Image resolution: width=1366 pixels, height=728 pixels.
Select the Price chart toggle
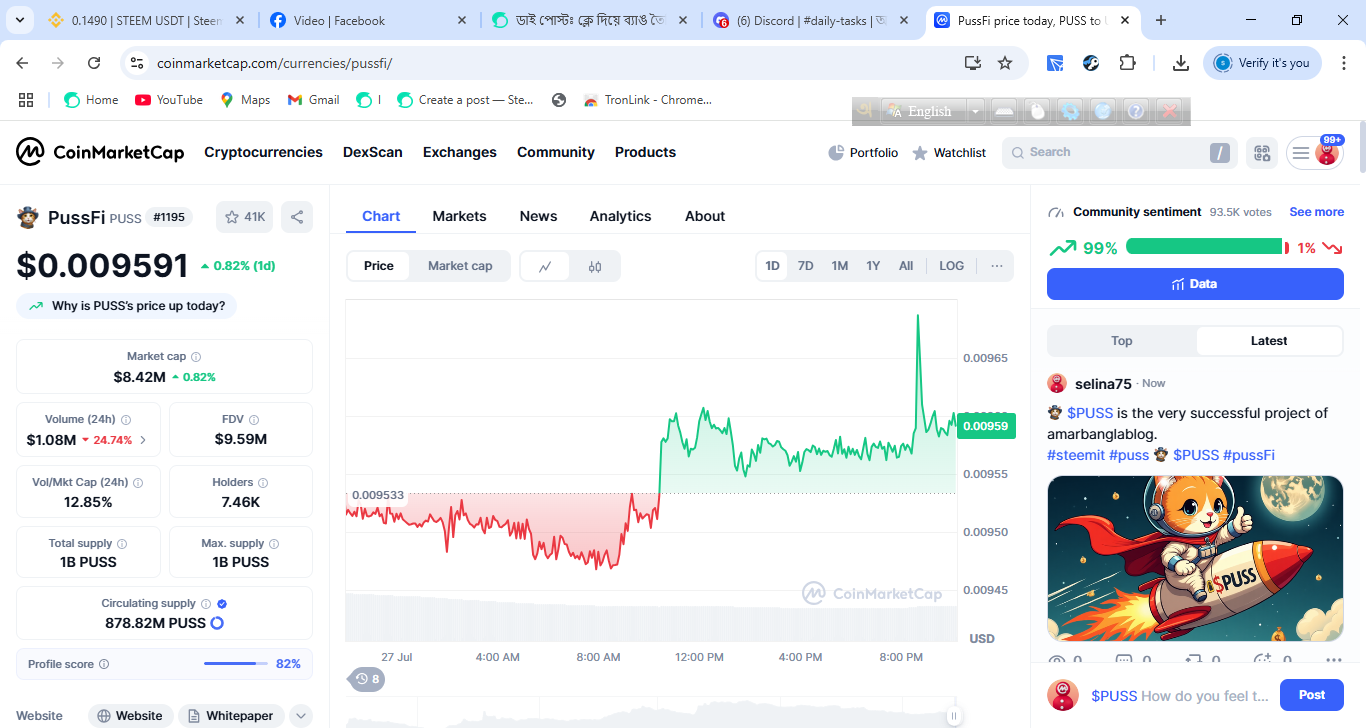379,266
